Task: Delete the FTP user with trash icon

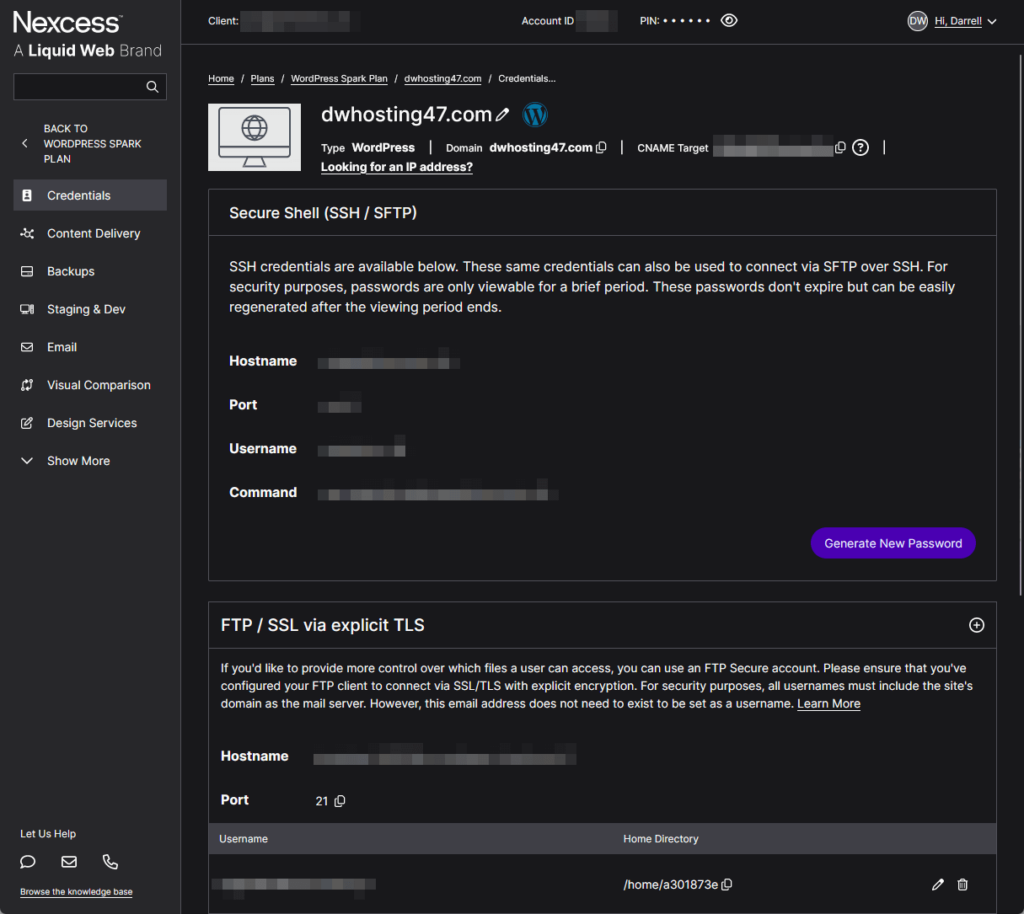Action: pos(962,885)
